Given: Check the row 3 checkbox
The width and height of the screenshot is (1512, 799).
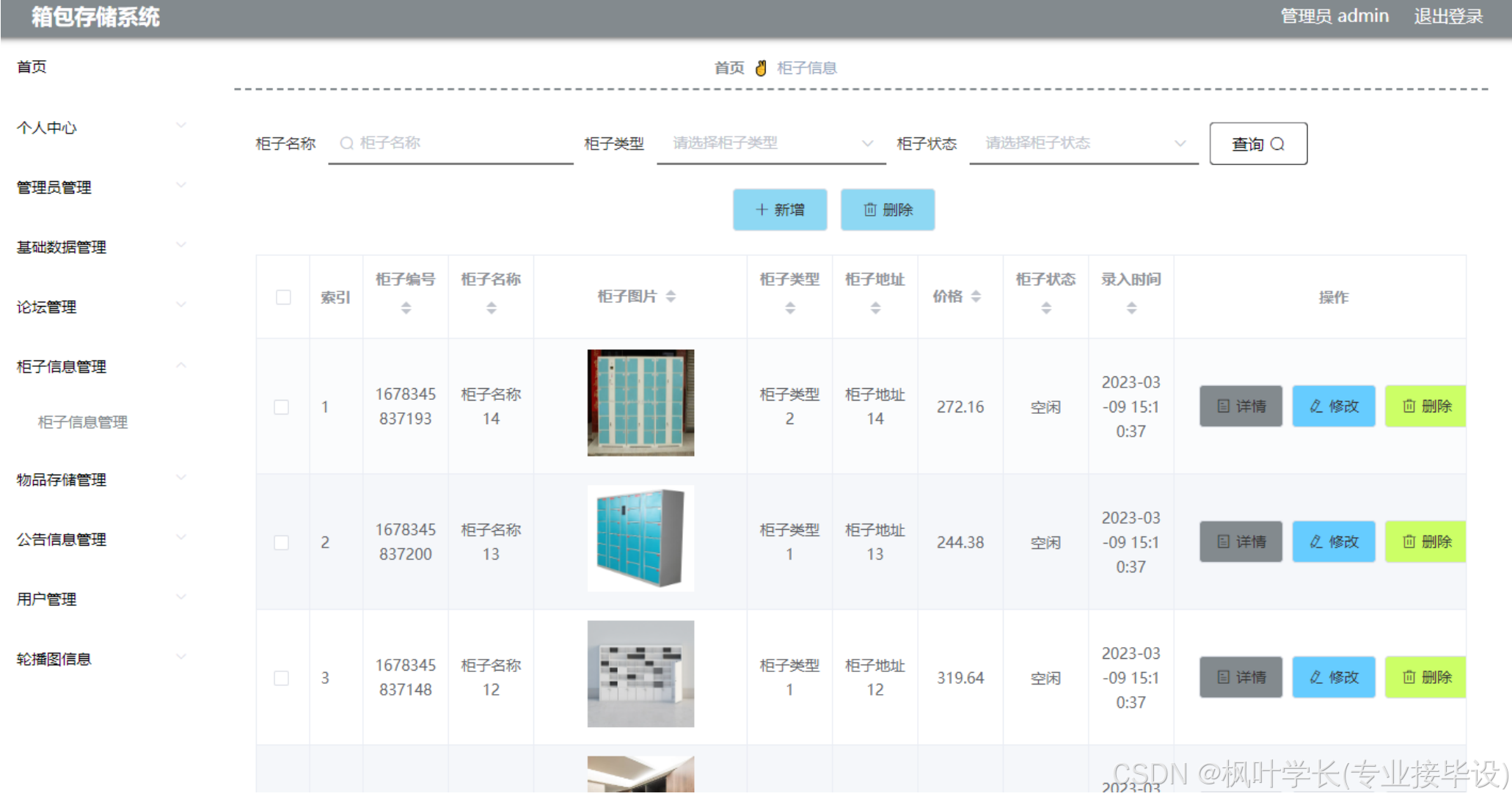Looking at the screenshot, I should coord(282,678).
